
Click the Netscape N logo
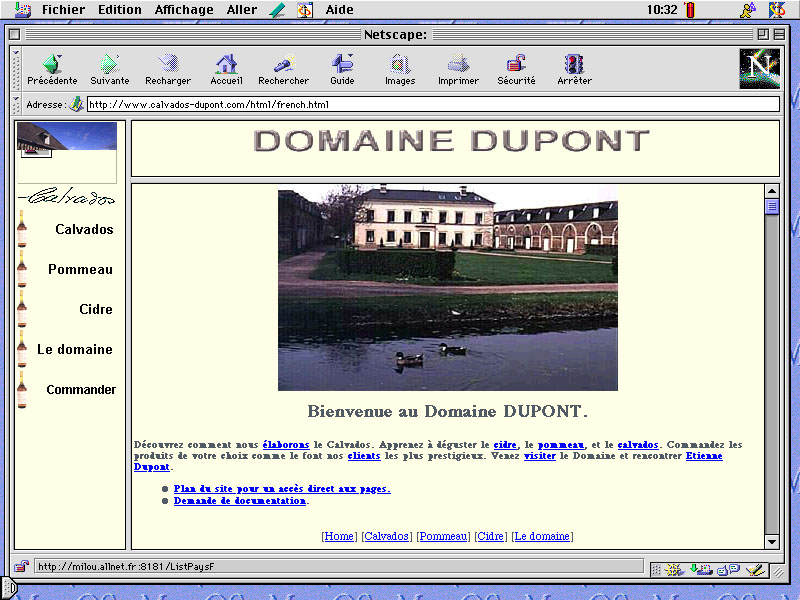[759, 68]
